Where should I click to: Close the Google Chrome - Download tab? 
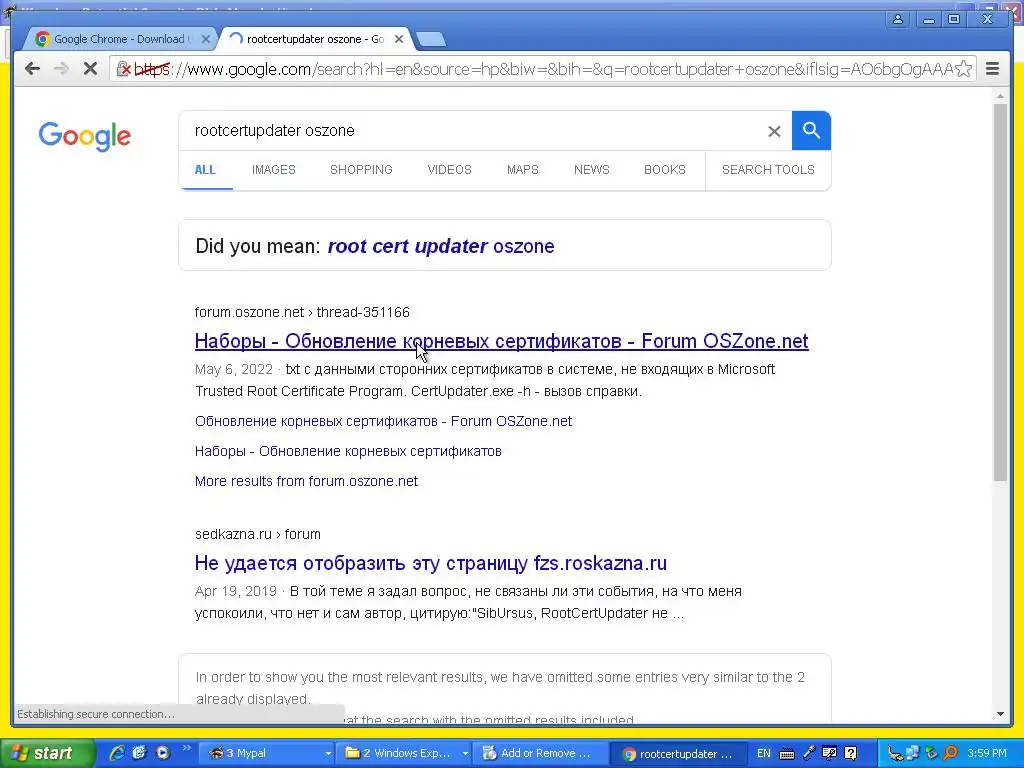coord(205,39)
